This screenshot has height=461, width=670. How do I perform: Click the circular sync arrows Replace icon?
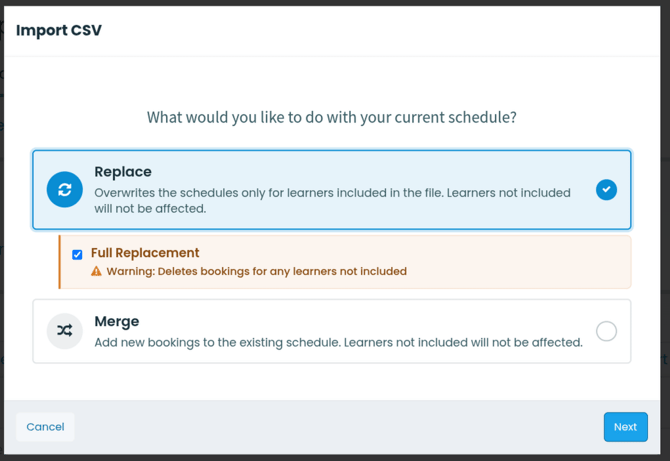point(65,189)
